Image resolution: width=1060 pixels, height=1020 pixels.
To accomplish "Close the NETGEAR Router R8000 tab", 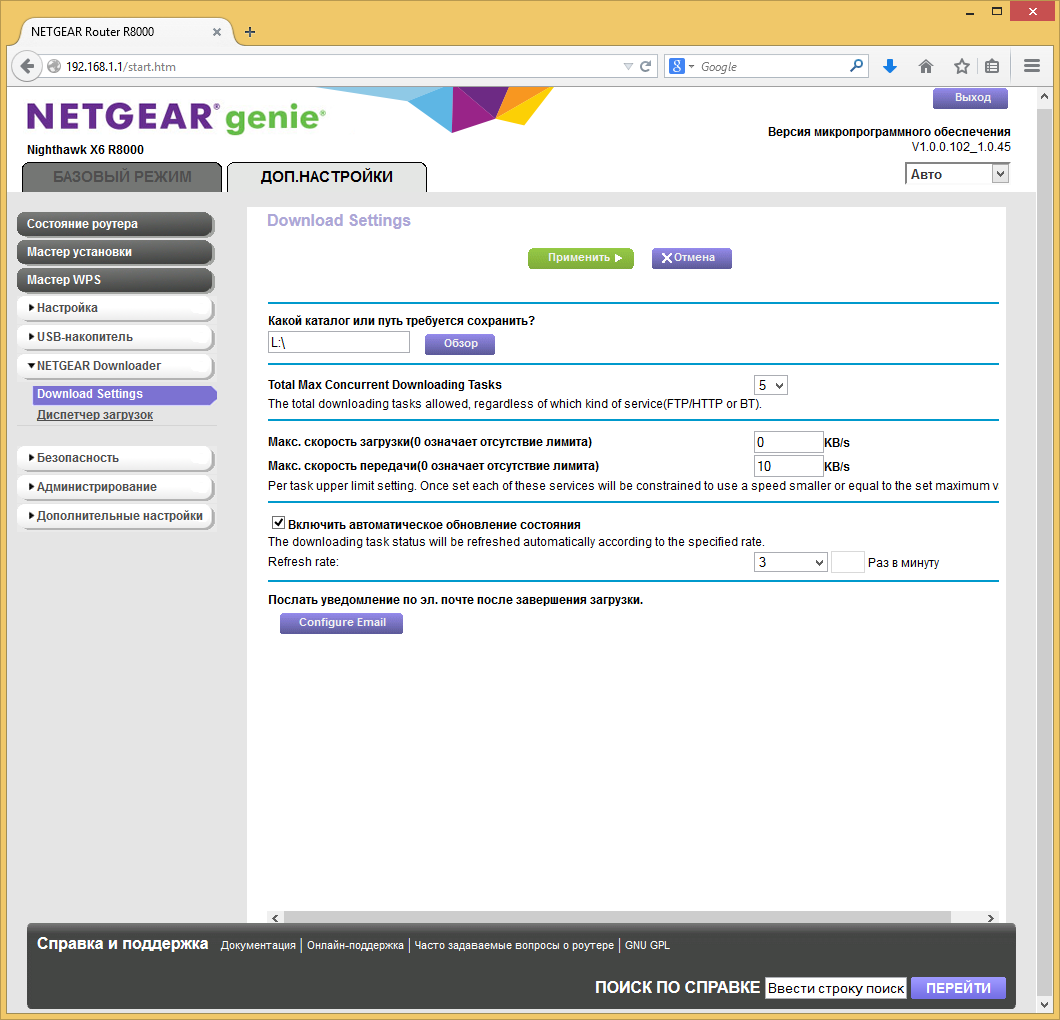I will 217,32.
